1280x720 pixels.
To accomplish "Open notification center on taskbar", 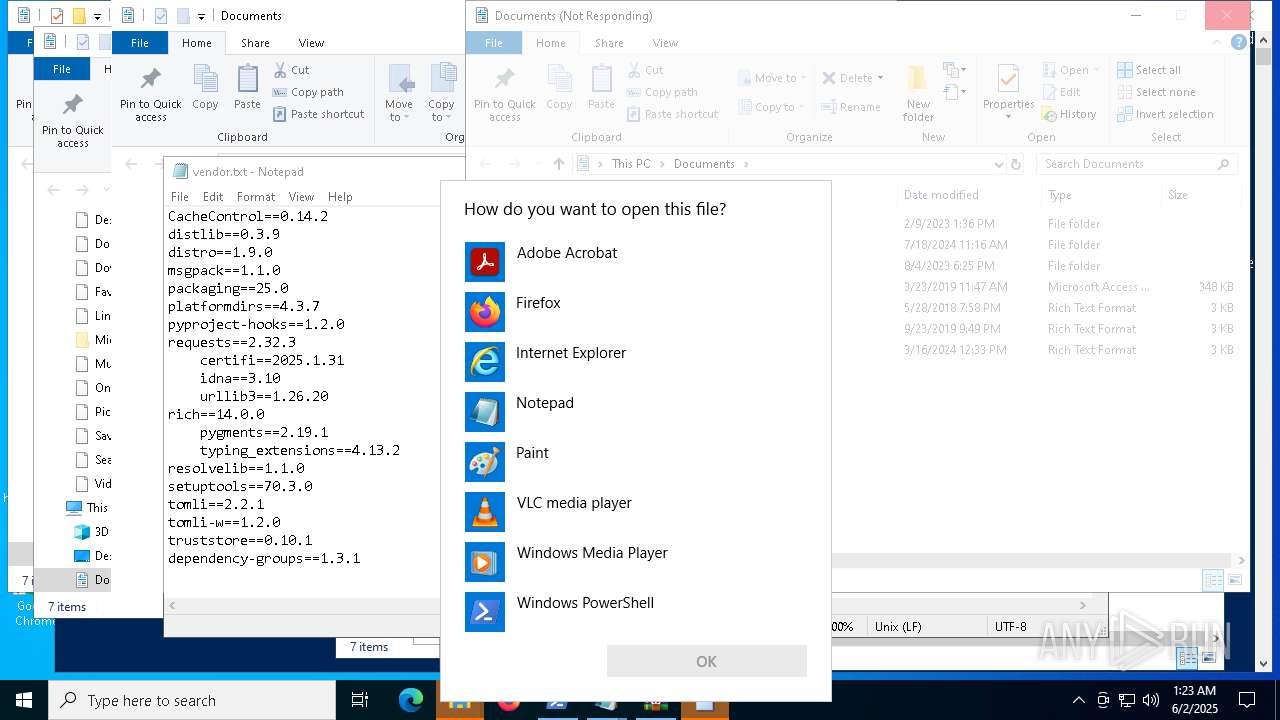I will pyautogui.click(x=1247, y=700).
